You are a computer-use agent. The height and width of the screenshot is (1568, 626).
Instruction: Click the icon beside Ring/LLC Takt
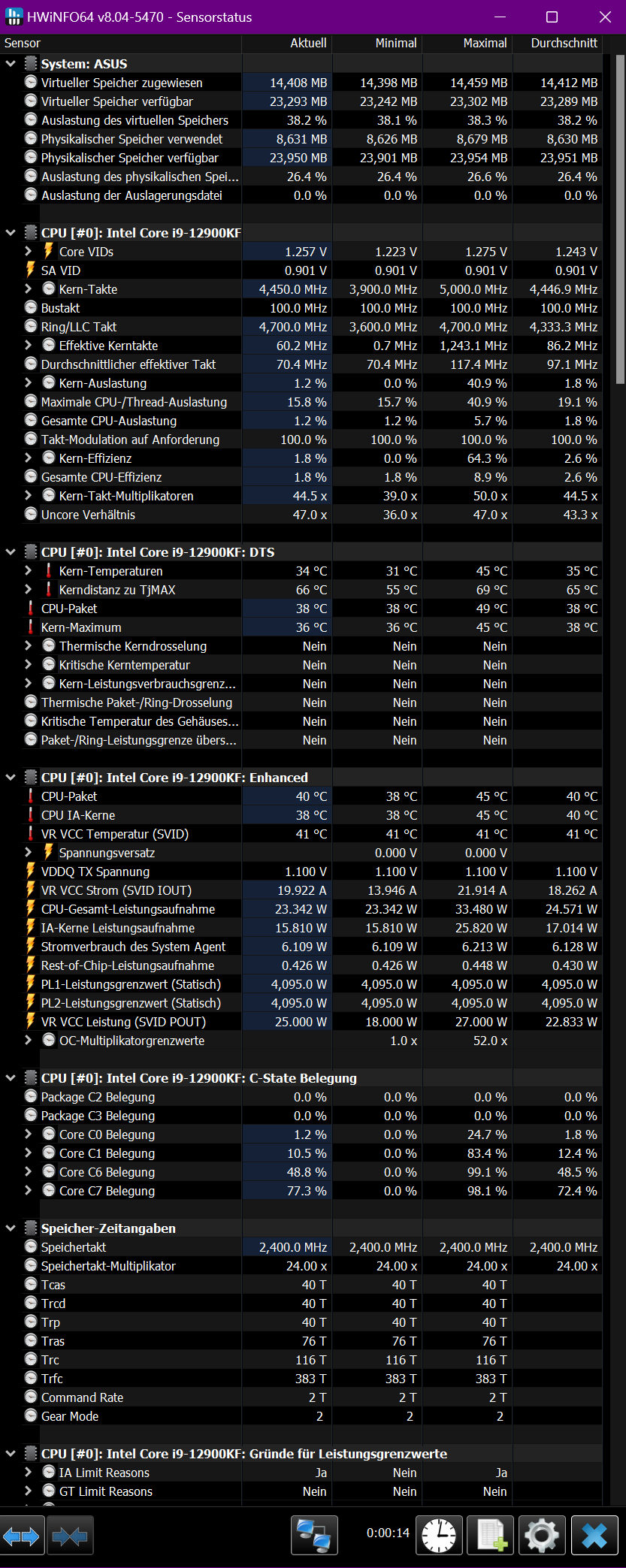[31, 326]
